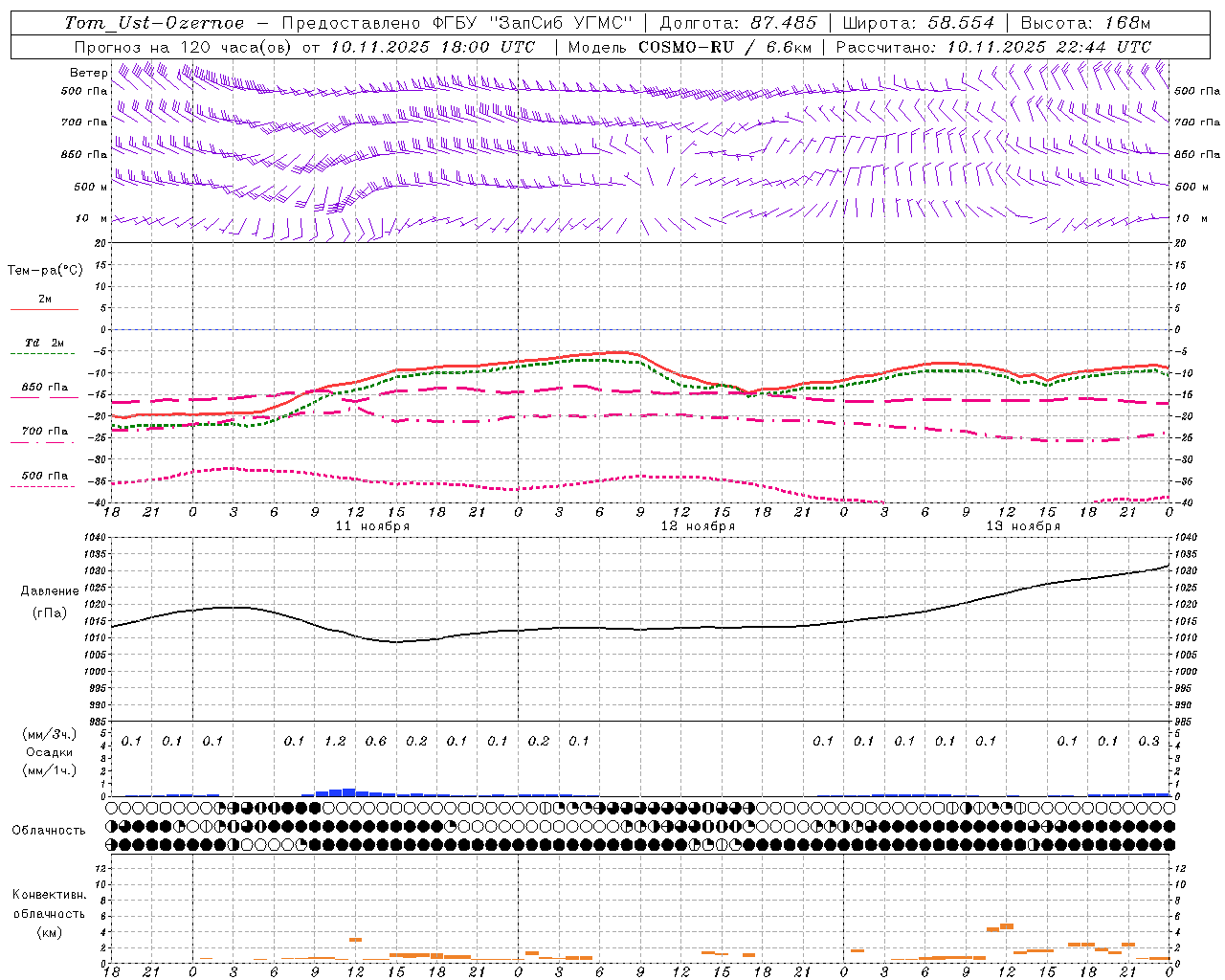Click the '(мм/1ч.)' precipitation unit label
Image resolution: width=1225 pixels, height=980 pixels.
[x=49, y=770]
